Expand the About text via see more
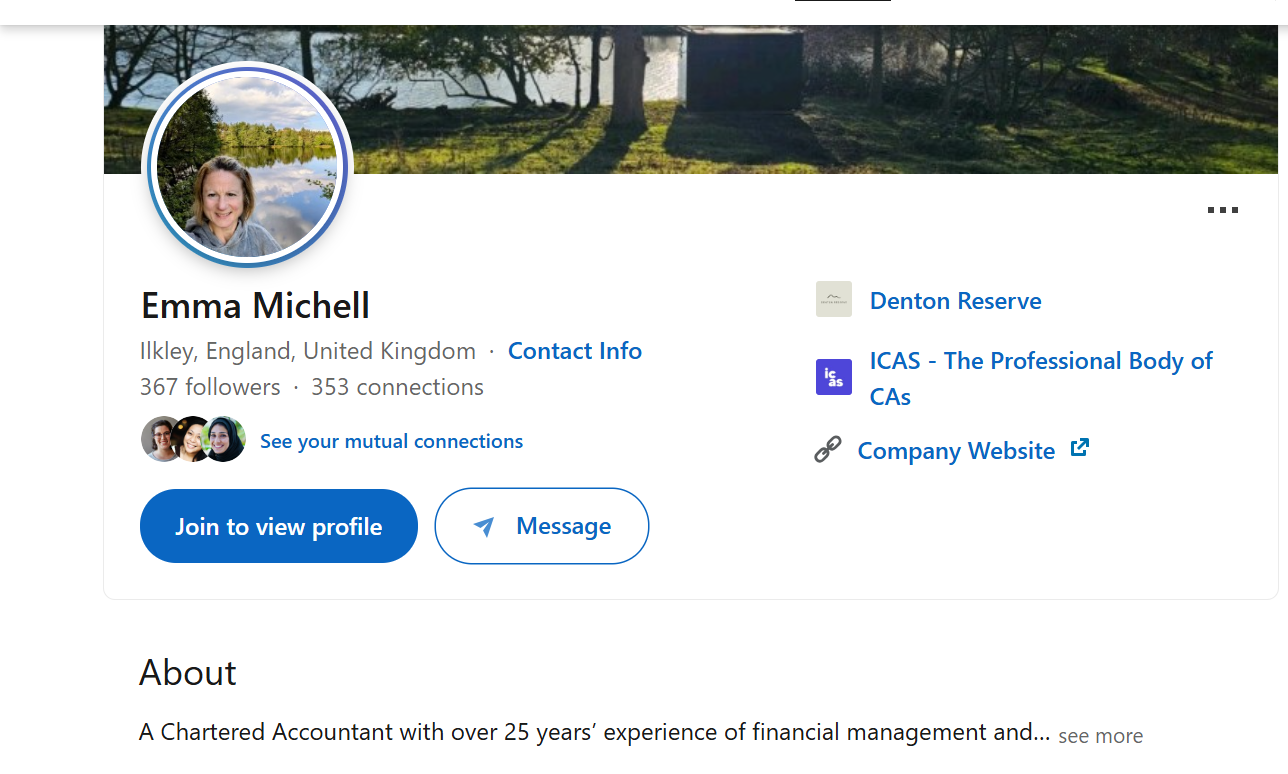Viewport: 1288px width, 774px height. pyautogui.click(x=1099, y=735)
